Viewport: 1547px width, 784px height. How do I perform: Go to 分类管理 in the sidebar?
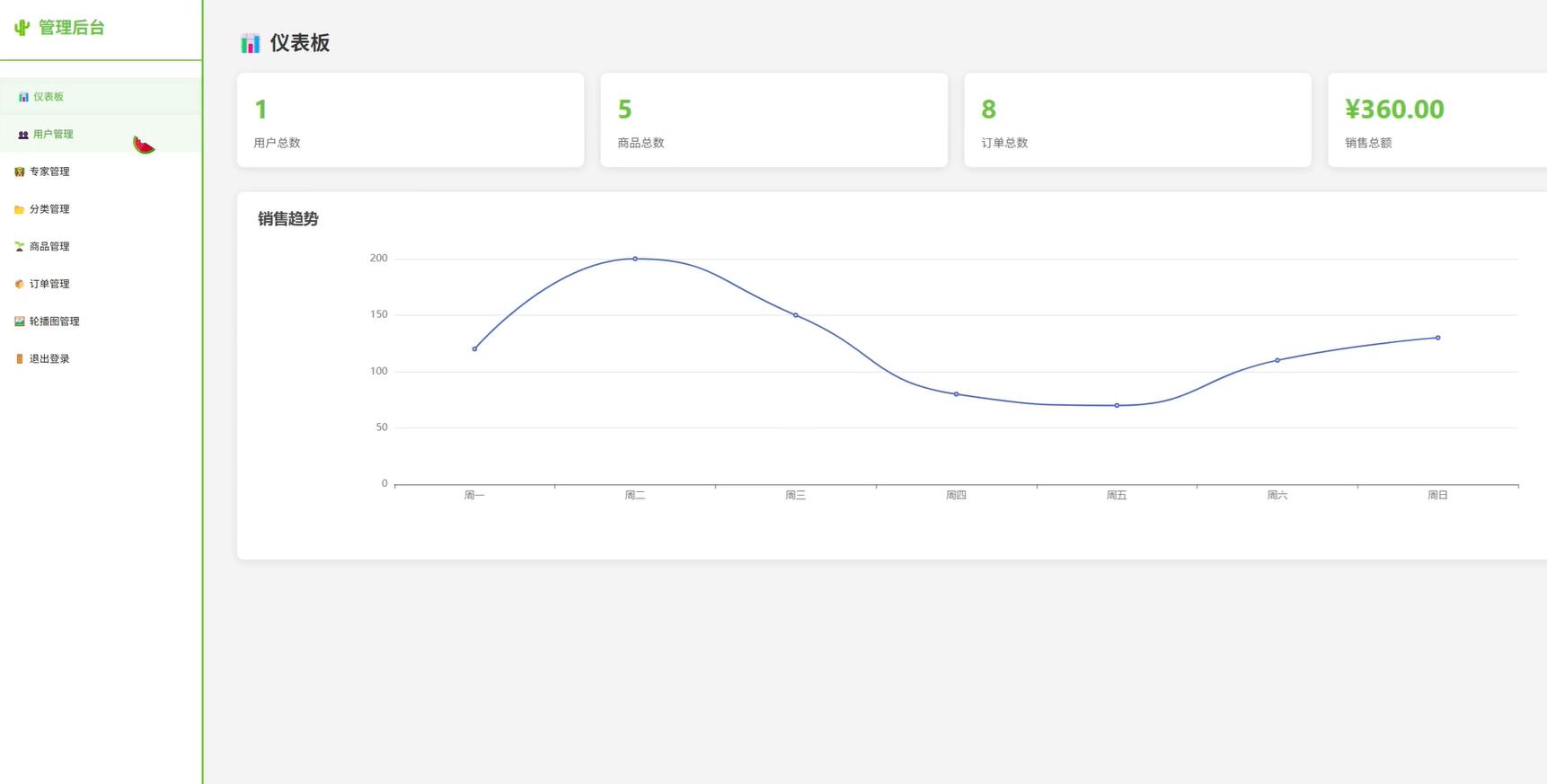[101, 209]
